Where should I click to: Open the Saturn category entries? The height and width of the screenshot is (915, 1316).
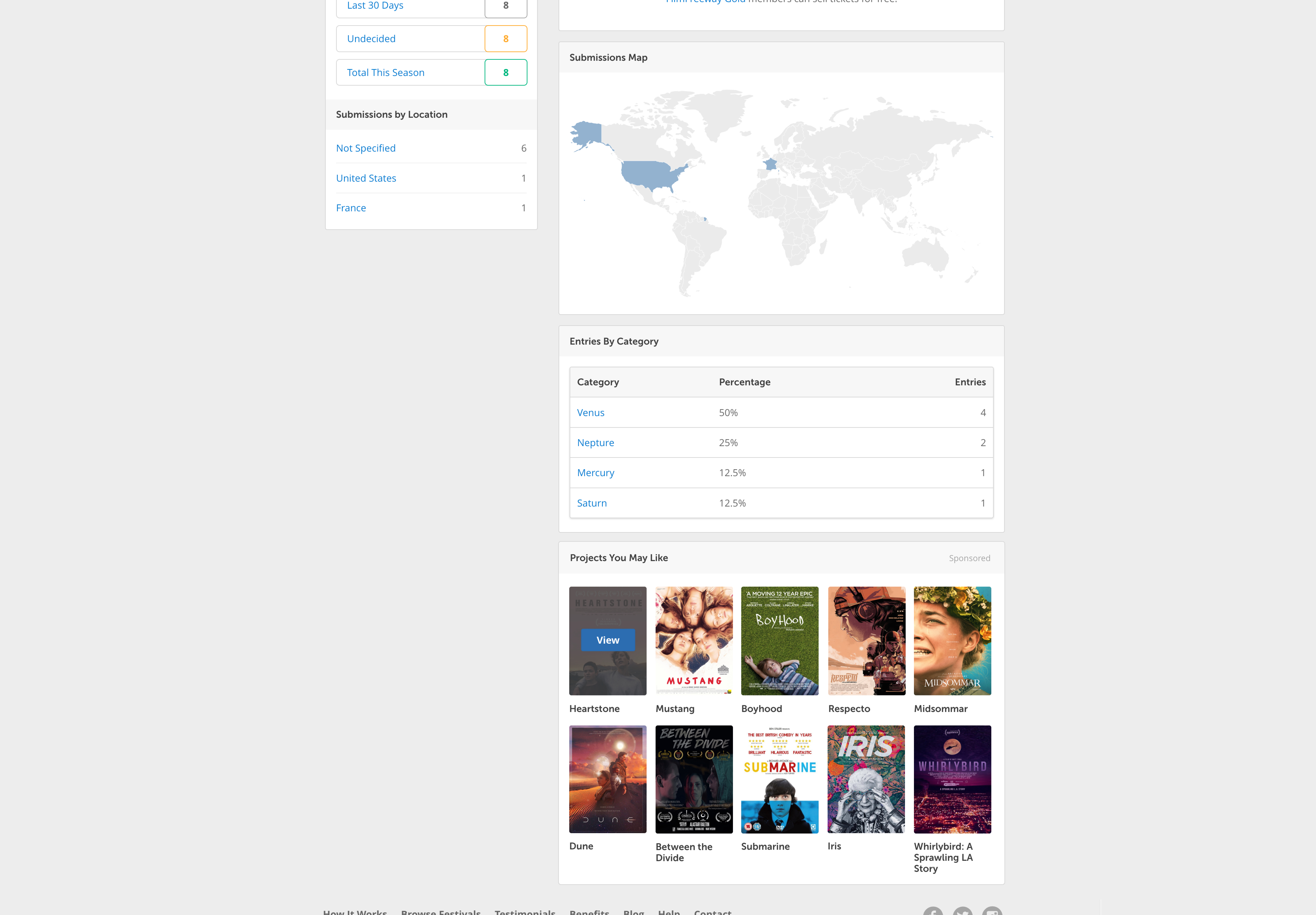[x=592, y=503]
